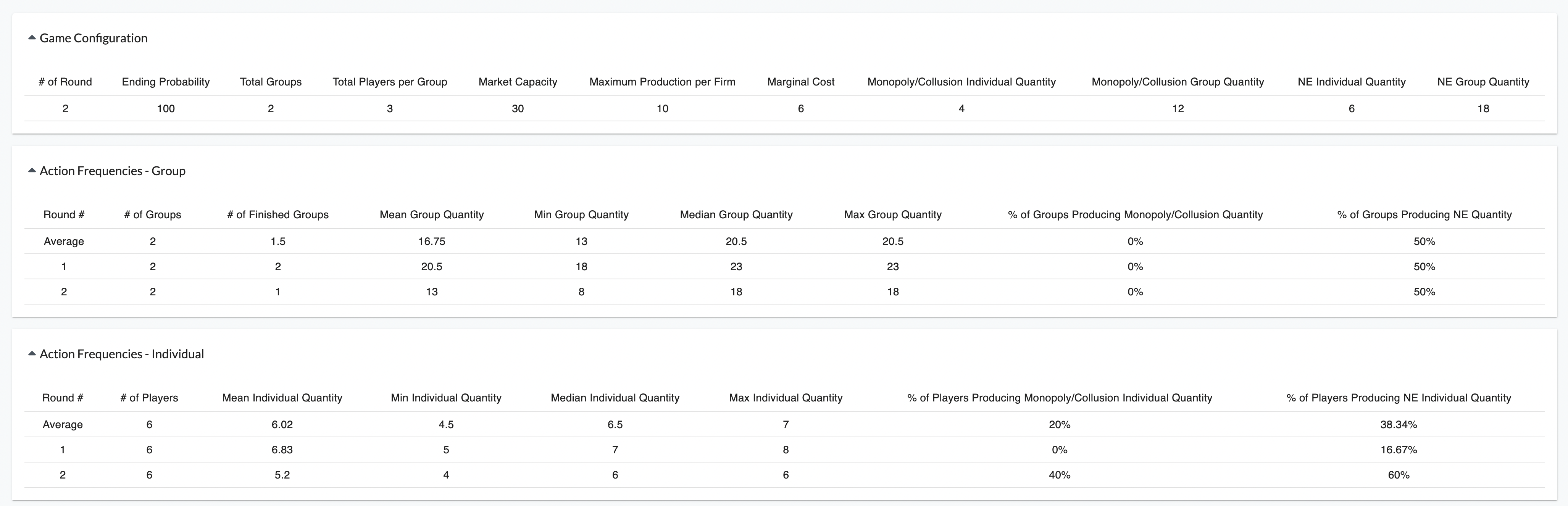Viewport: 1568px width, 506px height.
Task: Select the average Min Group Quantity 13
Action: point(581,241)
